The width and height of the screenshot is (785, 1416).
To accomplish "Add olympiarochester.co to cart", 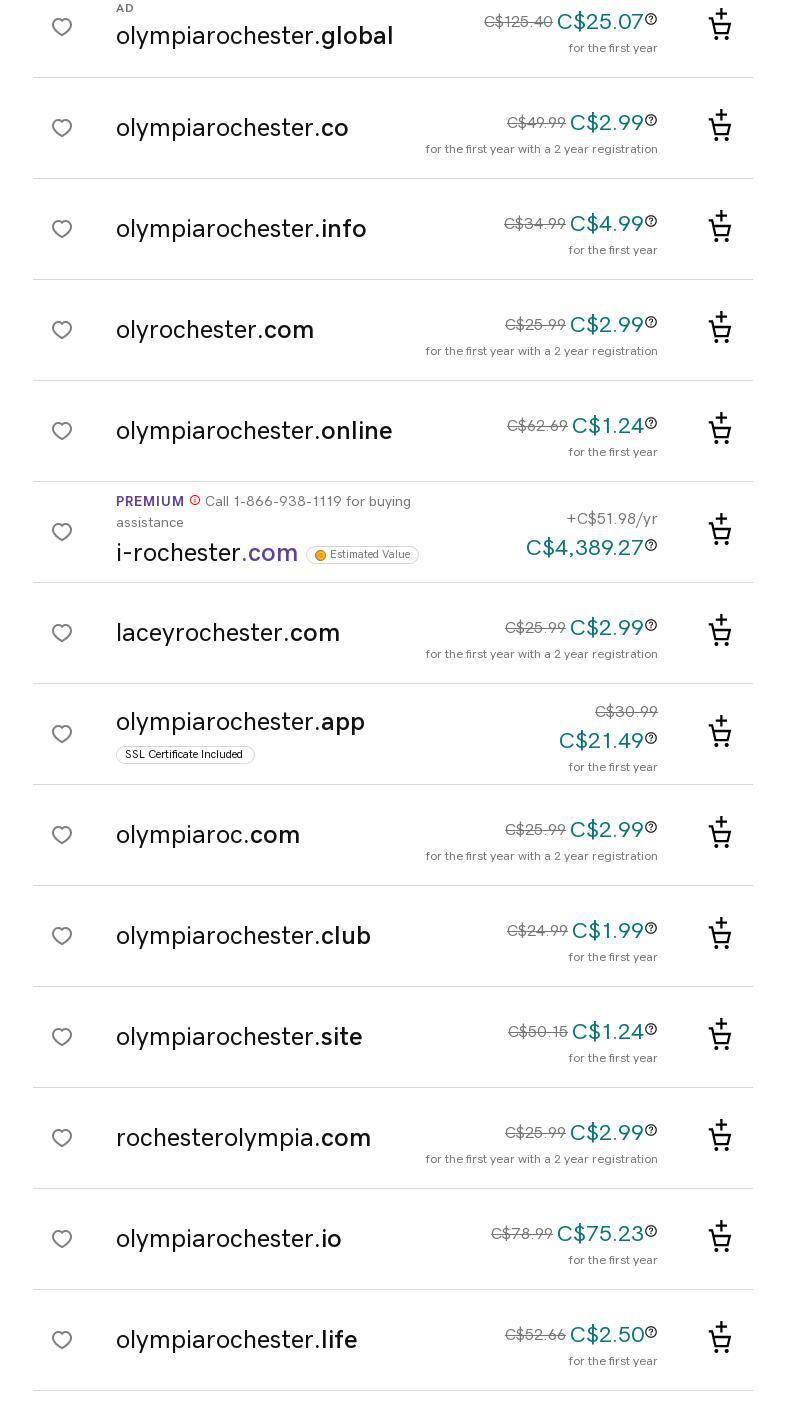I will (720, 127).
